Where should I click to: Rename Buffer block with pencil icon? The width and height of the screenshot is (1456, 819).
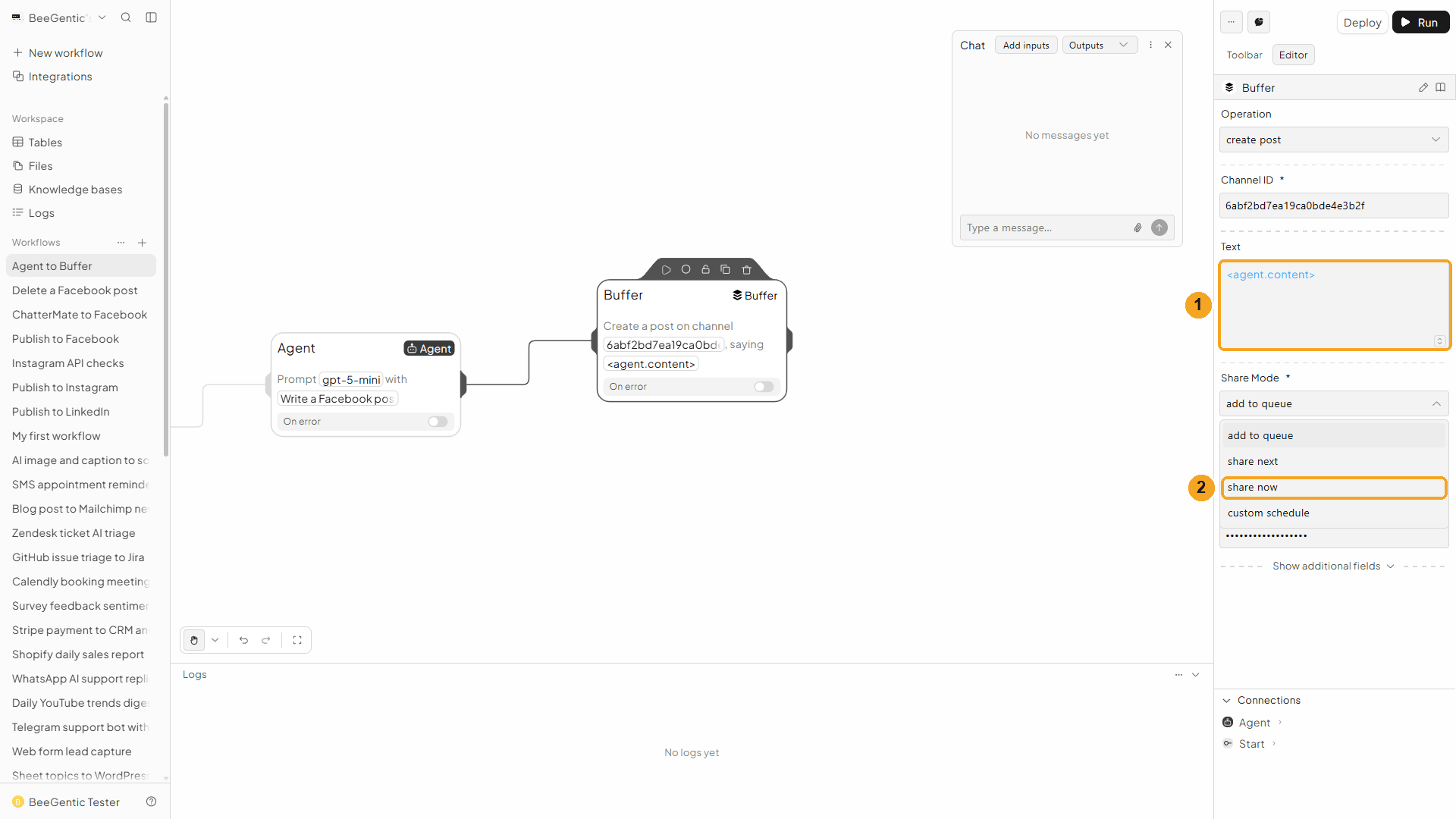click(1423, 88)
